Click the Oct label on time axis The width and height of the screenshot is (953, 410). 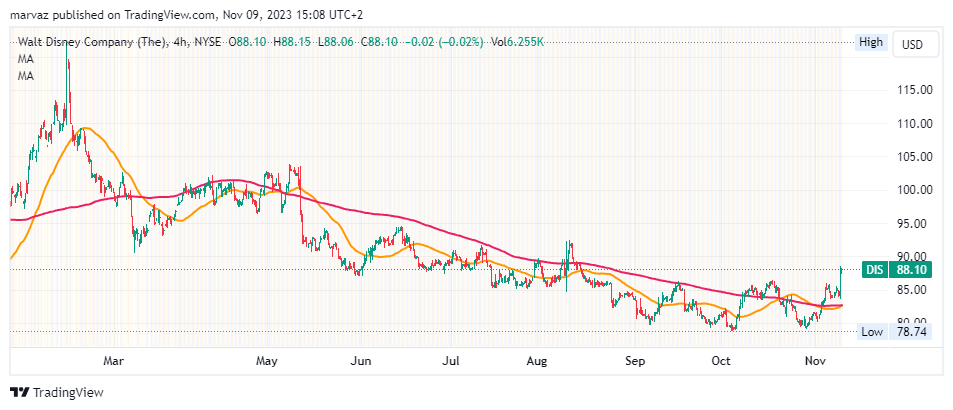[721, 362]
